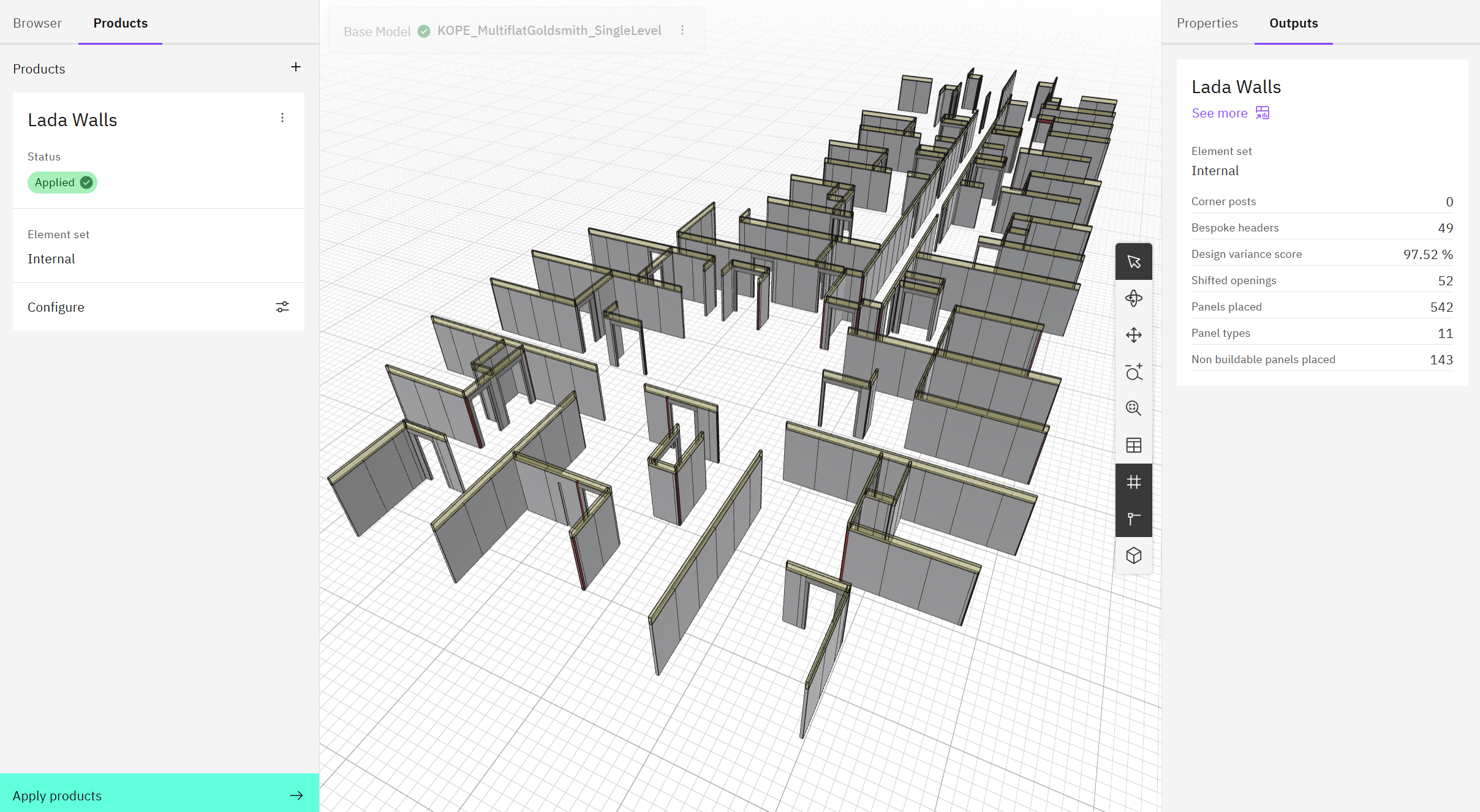The height and width of the screenshot is (812, 1480).
Task: Click the Configure sliders icon
Action: (282, 307)
